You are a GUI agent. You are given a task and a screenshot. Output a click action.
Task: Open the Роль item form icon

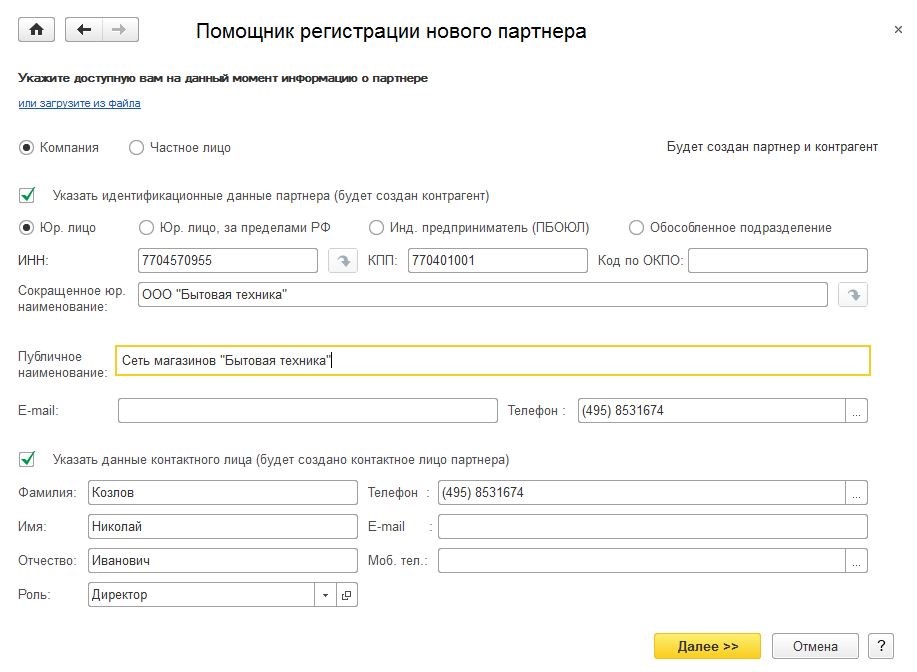347,595
